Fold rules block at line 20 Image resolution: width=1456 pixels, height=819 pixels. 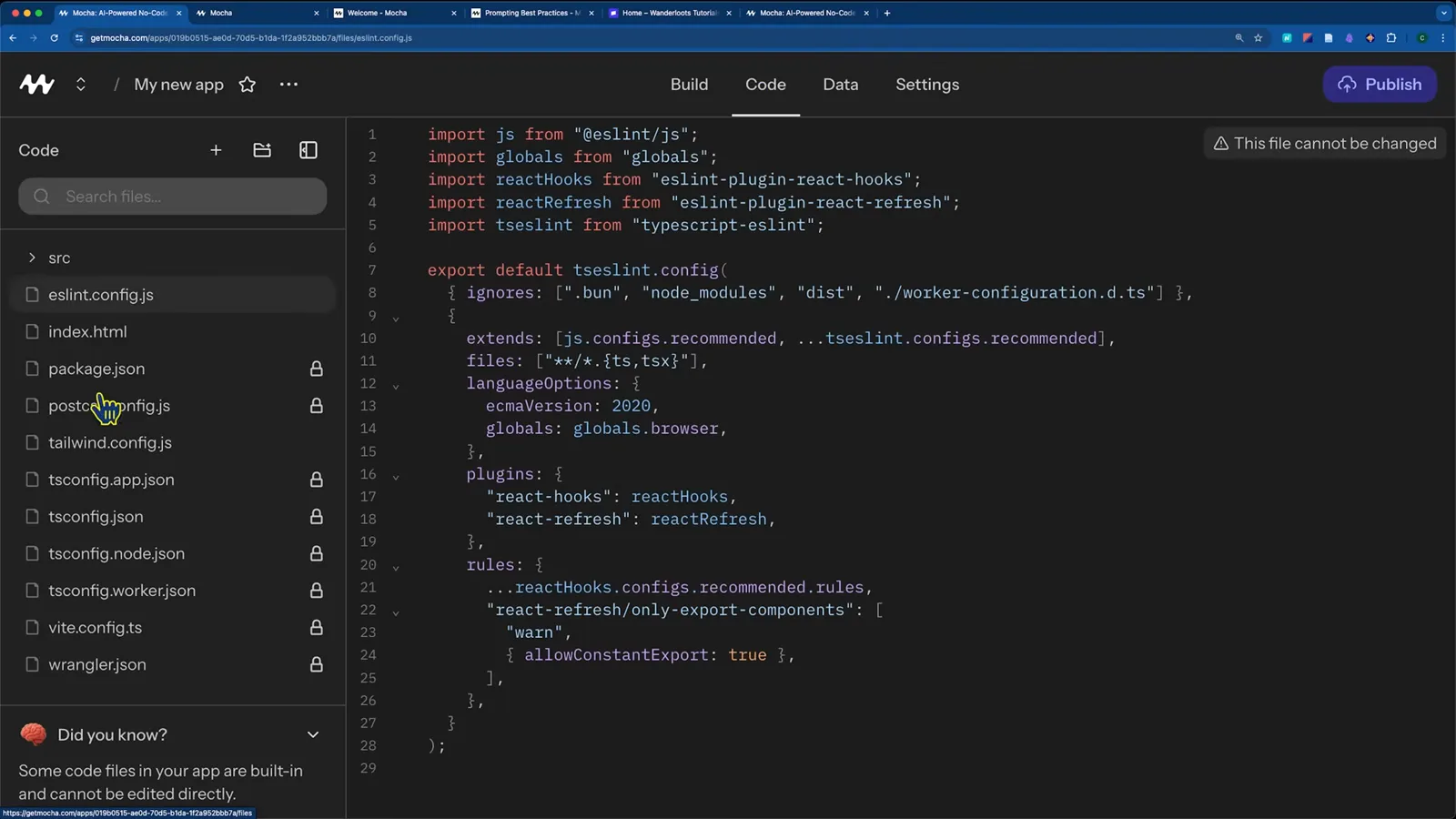pos(396,567)
